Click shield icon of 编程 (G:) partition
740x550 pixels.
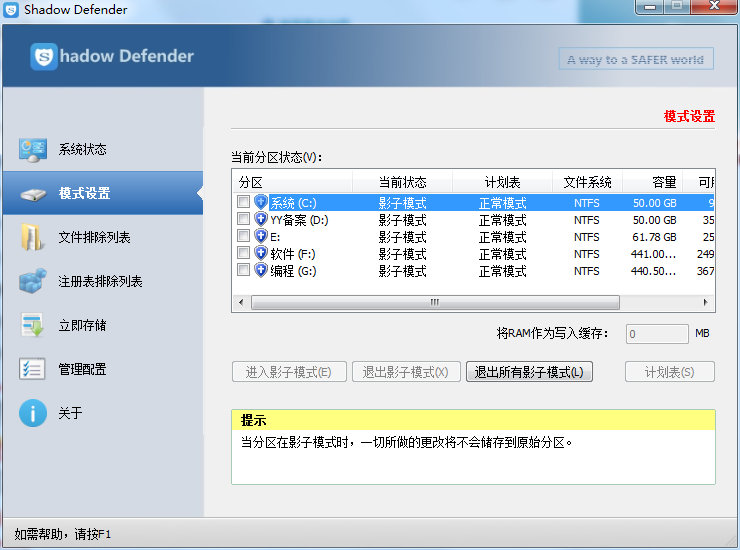pyautogui.click(x=261, y=270)
